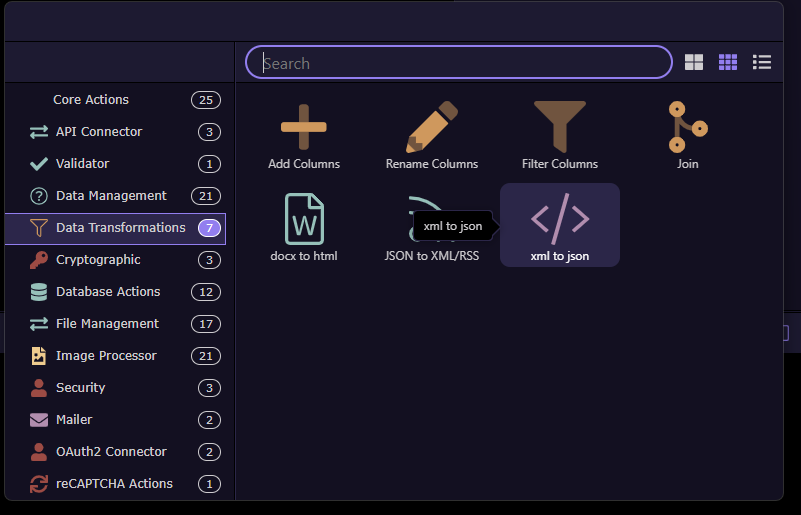Choose the Rename Columns pencil icon

click(x=432, y=127)
